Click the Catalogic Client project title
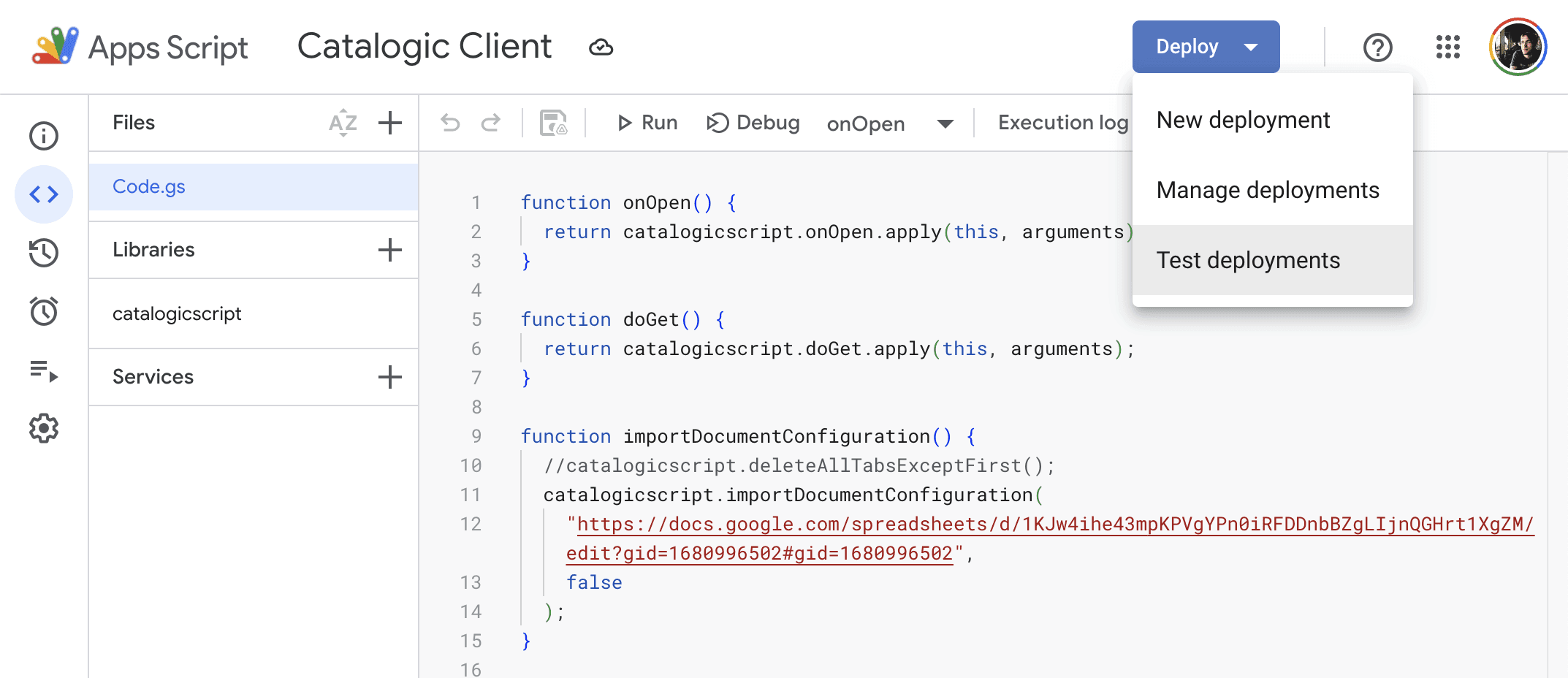This screenshot has height=678, width=1568. click(x=425, y=47)
